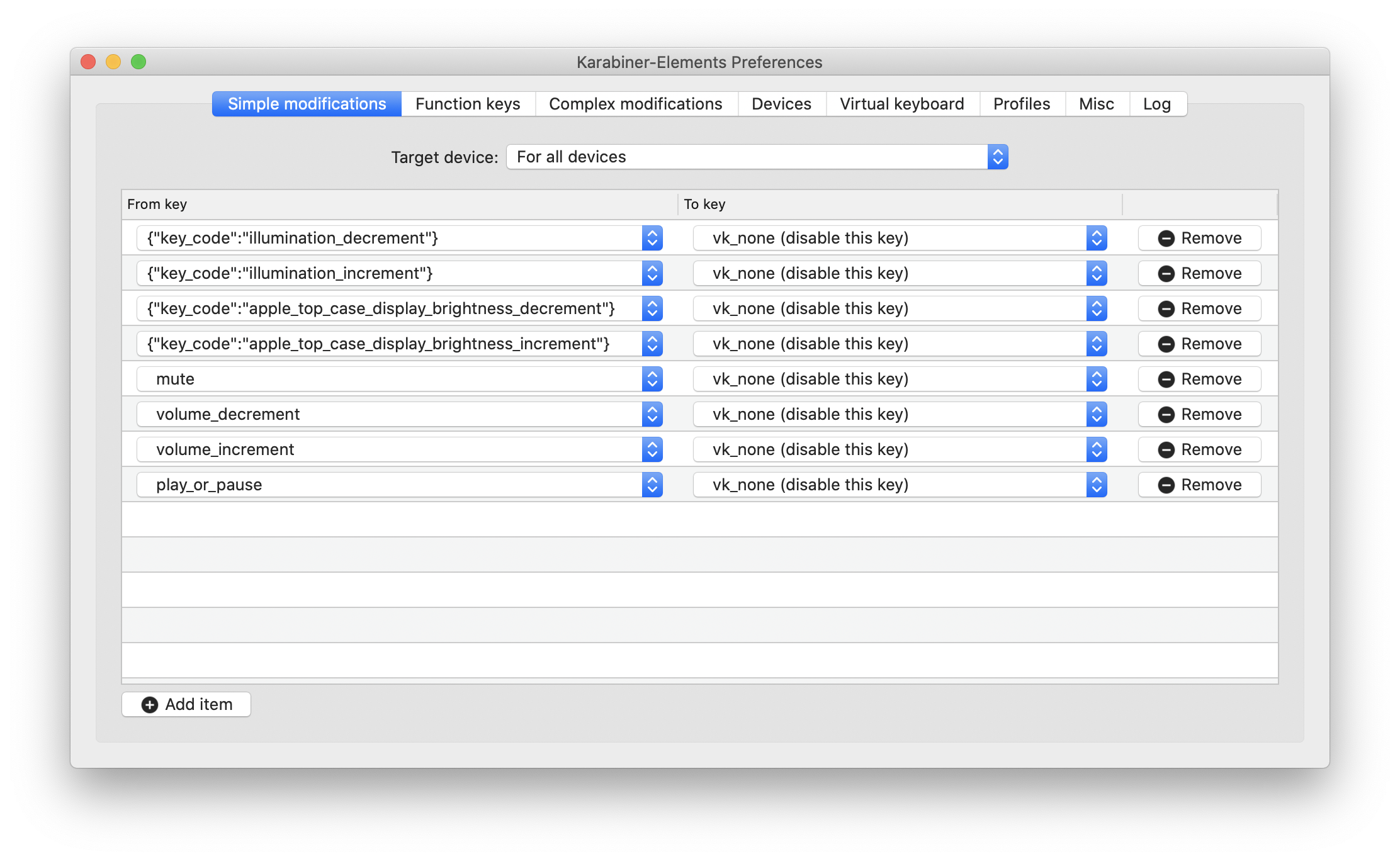Image resolution: width=1400 pixels, height=861 pixels.
Task: Open the Complex modifications tab
Action: [x=636, y=103]
